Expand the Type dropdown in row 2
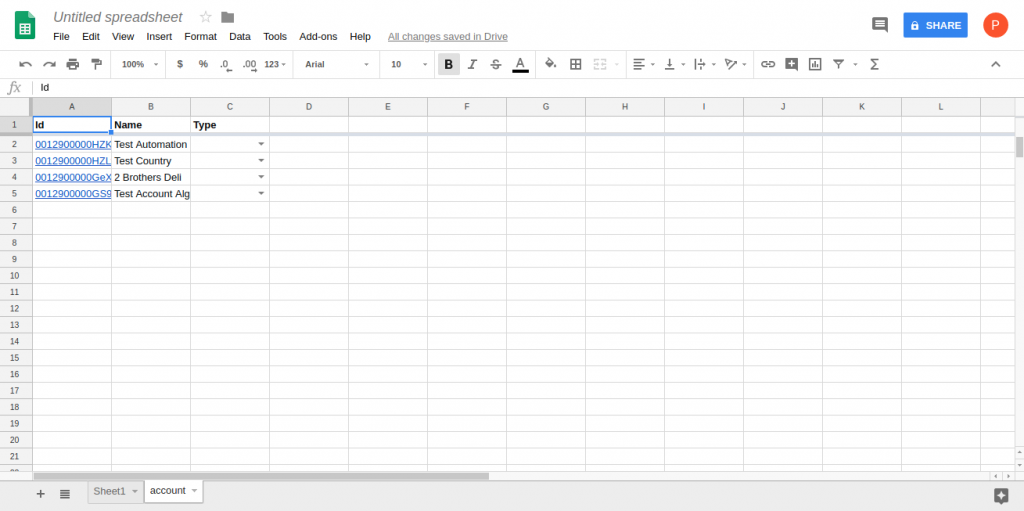 pos(261,144)
